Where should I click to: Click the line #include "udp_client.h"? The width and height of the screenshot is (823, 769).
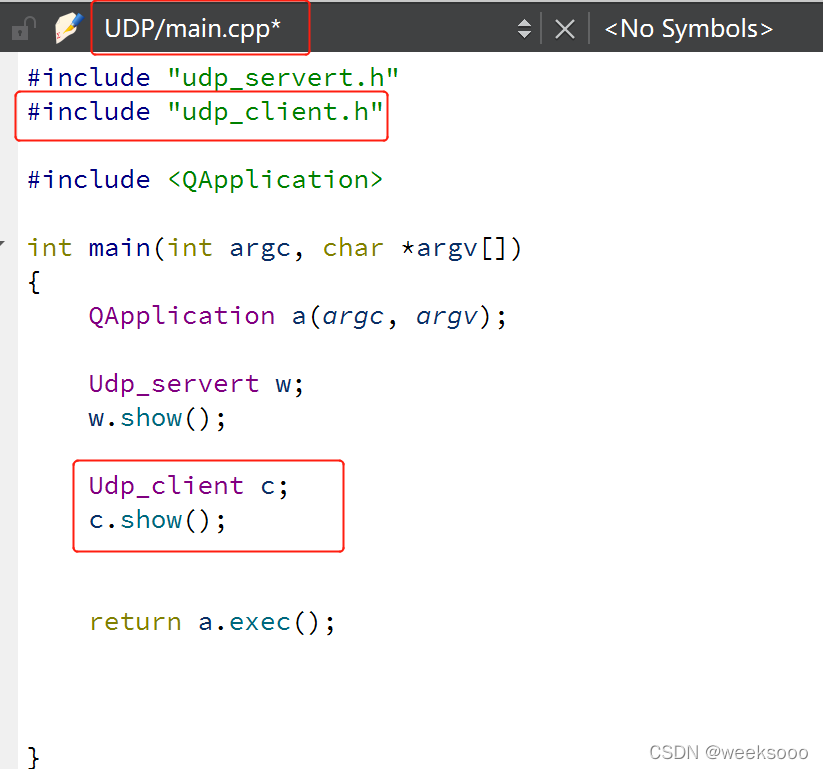(205, 112)
